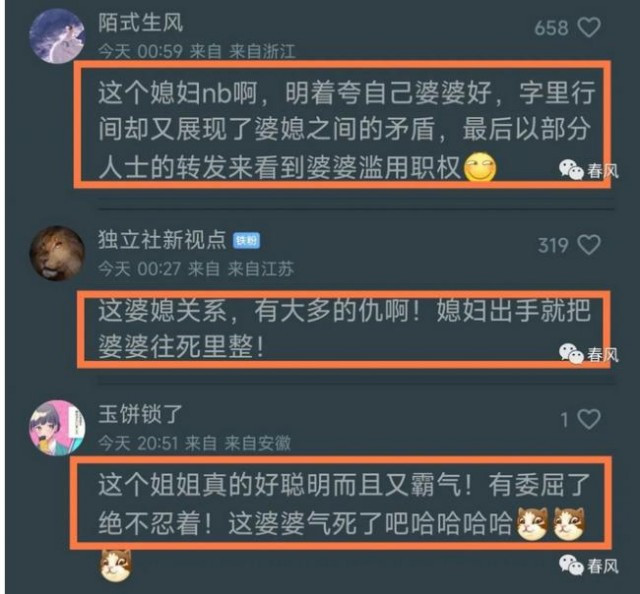Click the username 玉饼锁了
The width and height of the screenshot is (640, 594).
[x=140, y=414]
